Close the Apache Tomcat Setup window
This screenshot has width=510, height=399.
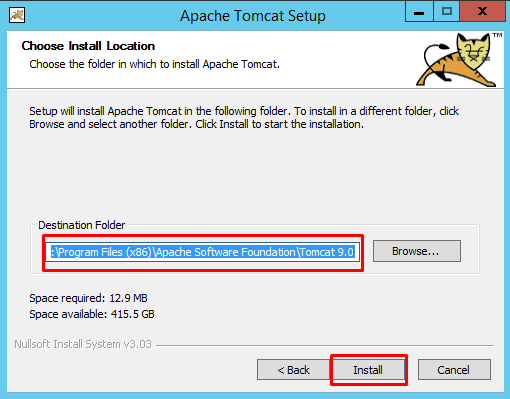pyautogui.click(x=482, y=12)
